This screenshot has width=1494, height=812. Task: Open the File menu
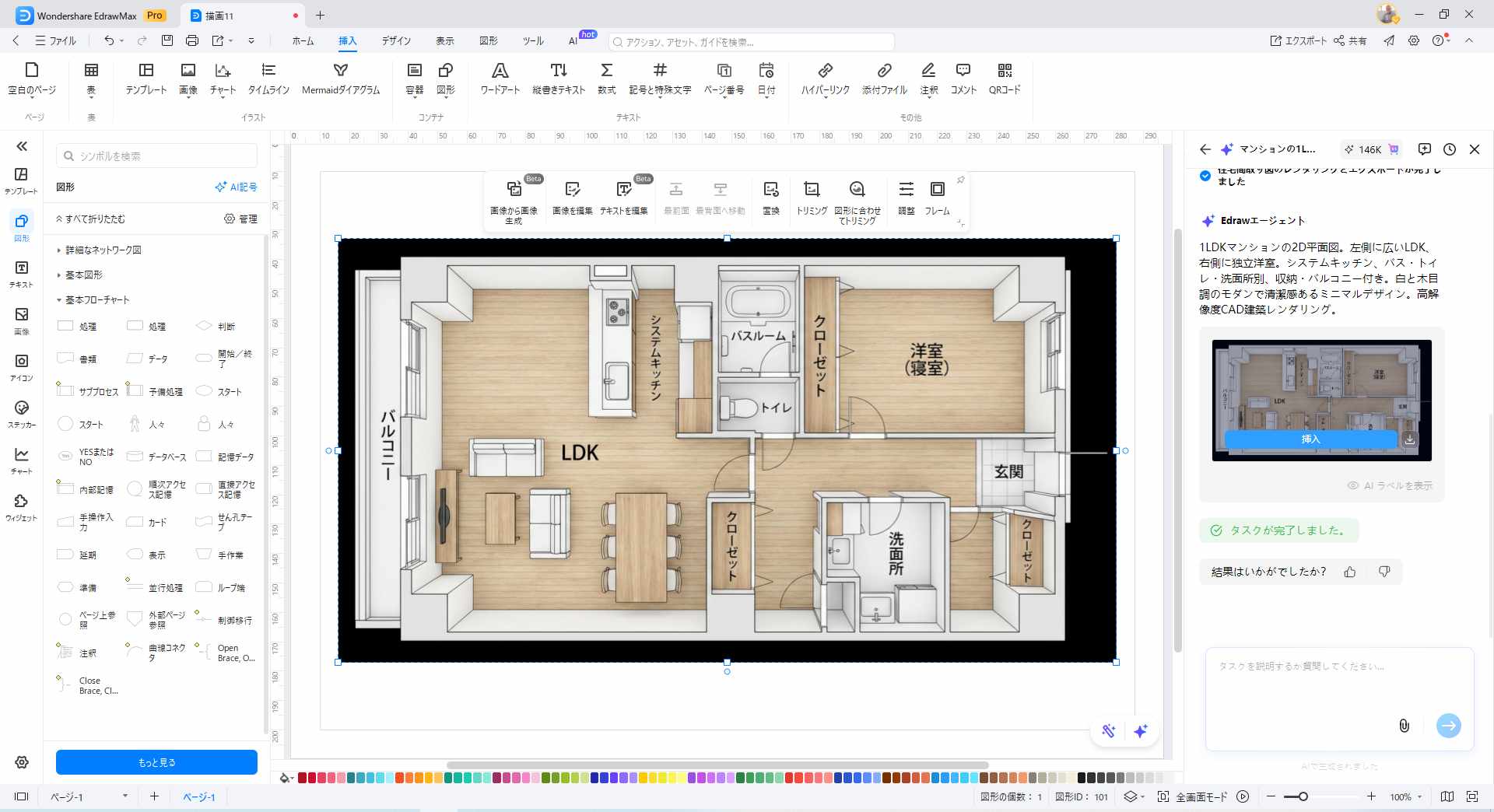tap(56, 40)
